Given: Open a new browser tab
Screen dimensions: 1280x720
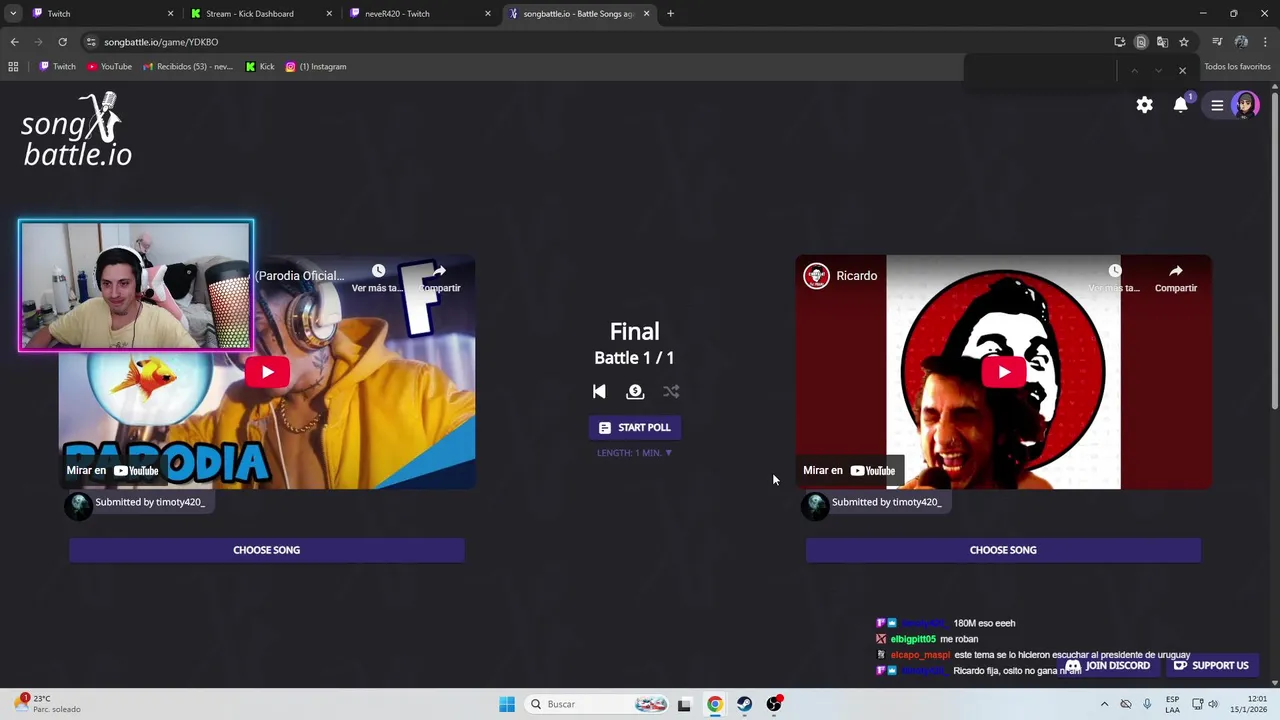Looking at the screenshot, I should 670,14.
